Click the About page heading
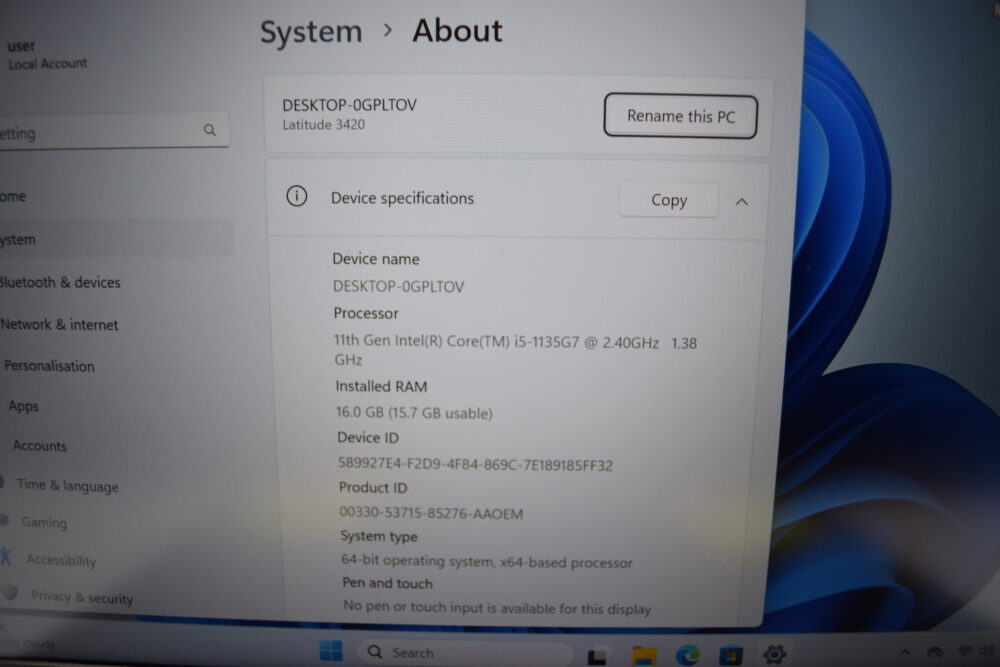Viewport: 1000px width, 667px height. pyautogui.click(x=457, y=31)
